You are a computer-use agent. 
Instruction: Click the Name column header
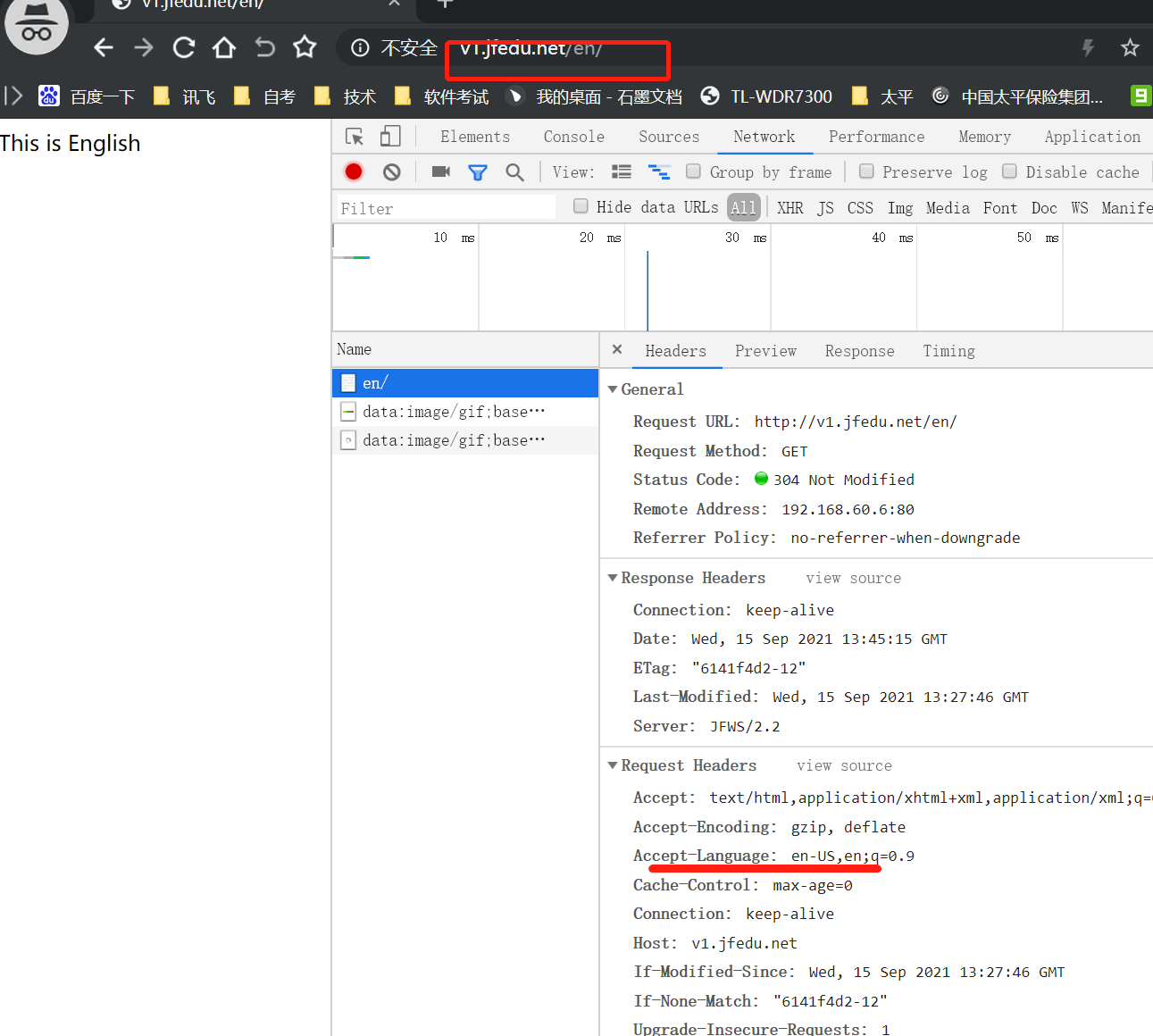[x=465, y=349]
